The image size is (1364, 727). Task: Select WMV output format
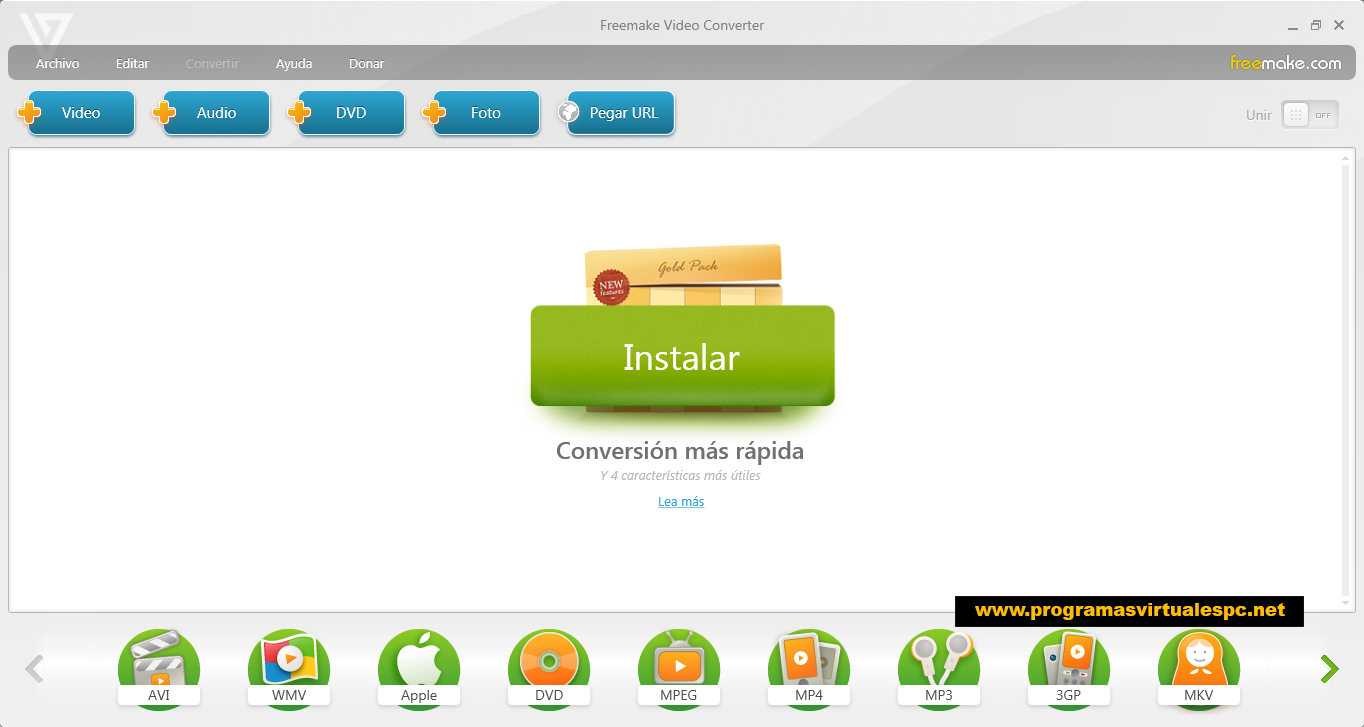pos(289,668)
